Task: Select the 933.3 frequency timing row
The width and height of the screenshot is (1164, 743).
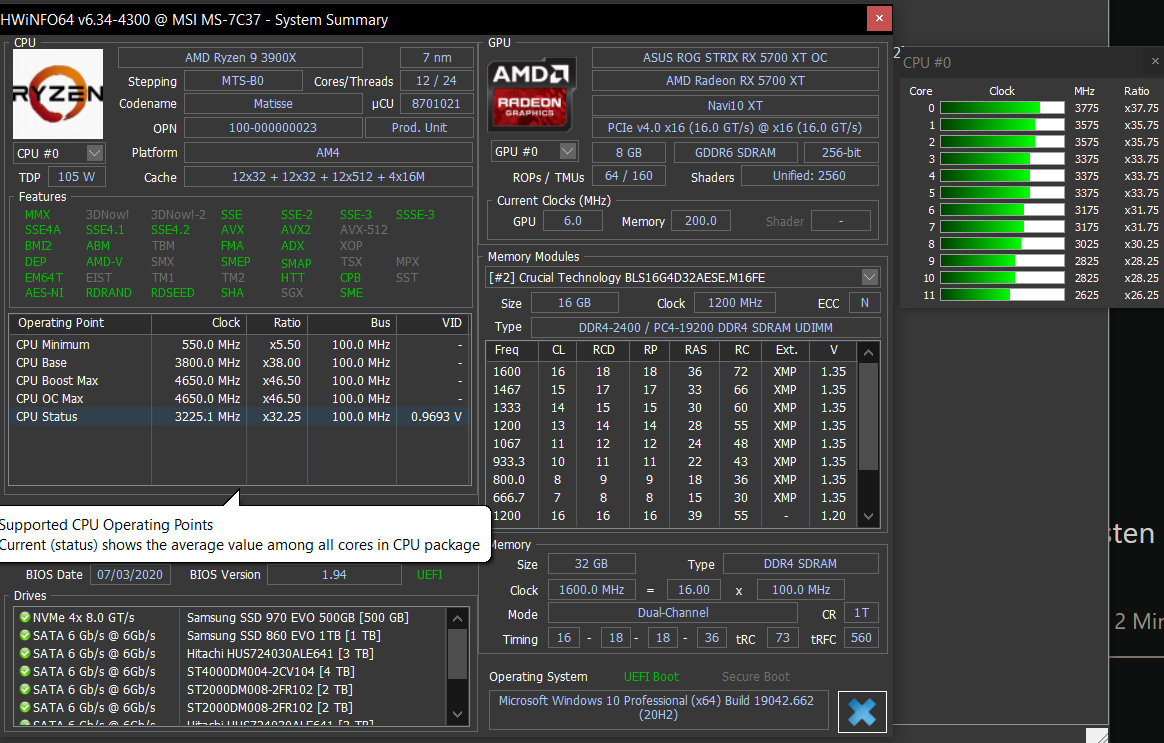Action: 672,462
